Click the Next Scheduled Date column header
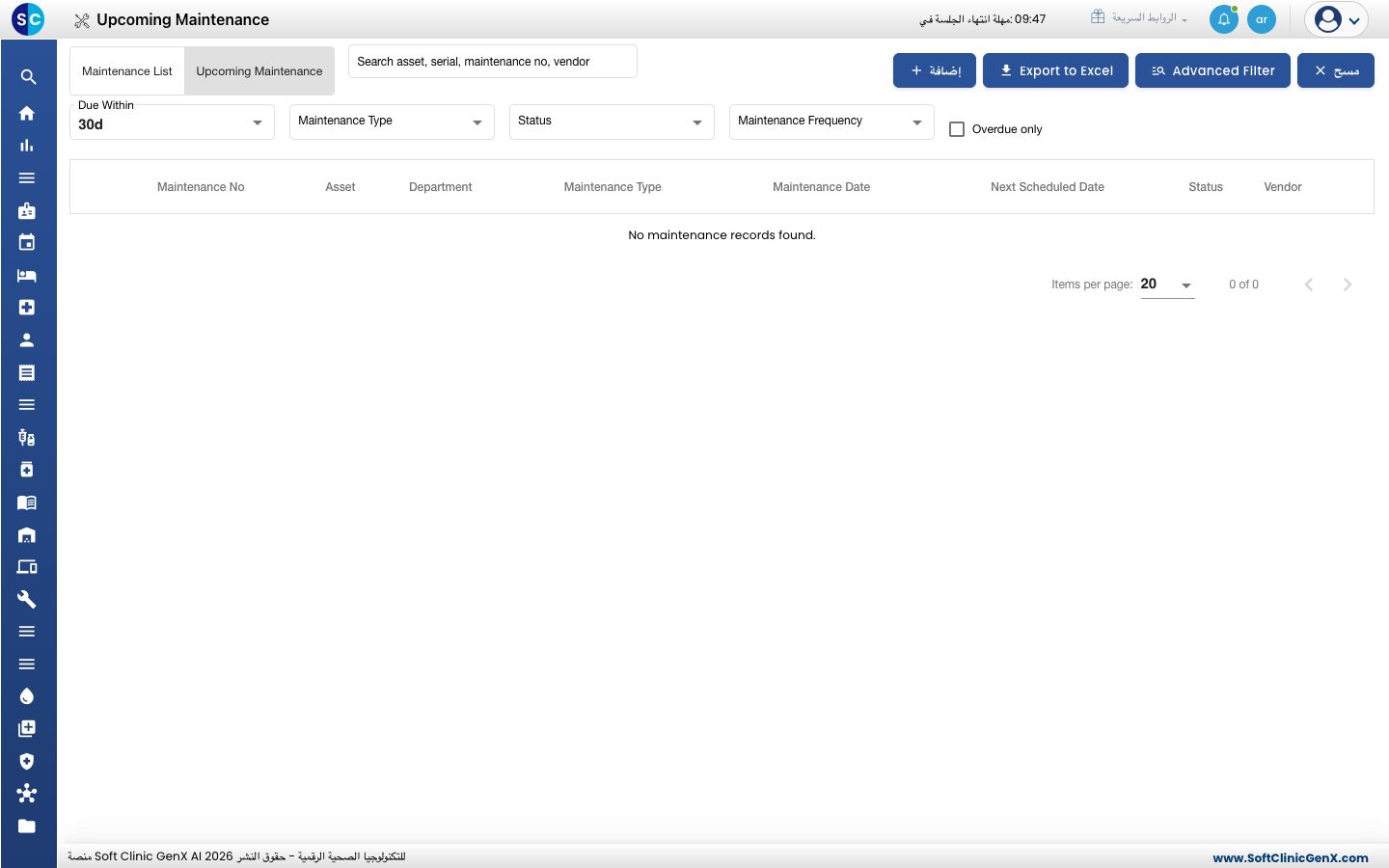The height and width of the screenshot is (868, 1389). [x=1048, y=187]
